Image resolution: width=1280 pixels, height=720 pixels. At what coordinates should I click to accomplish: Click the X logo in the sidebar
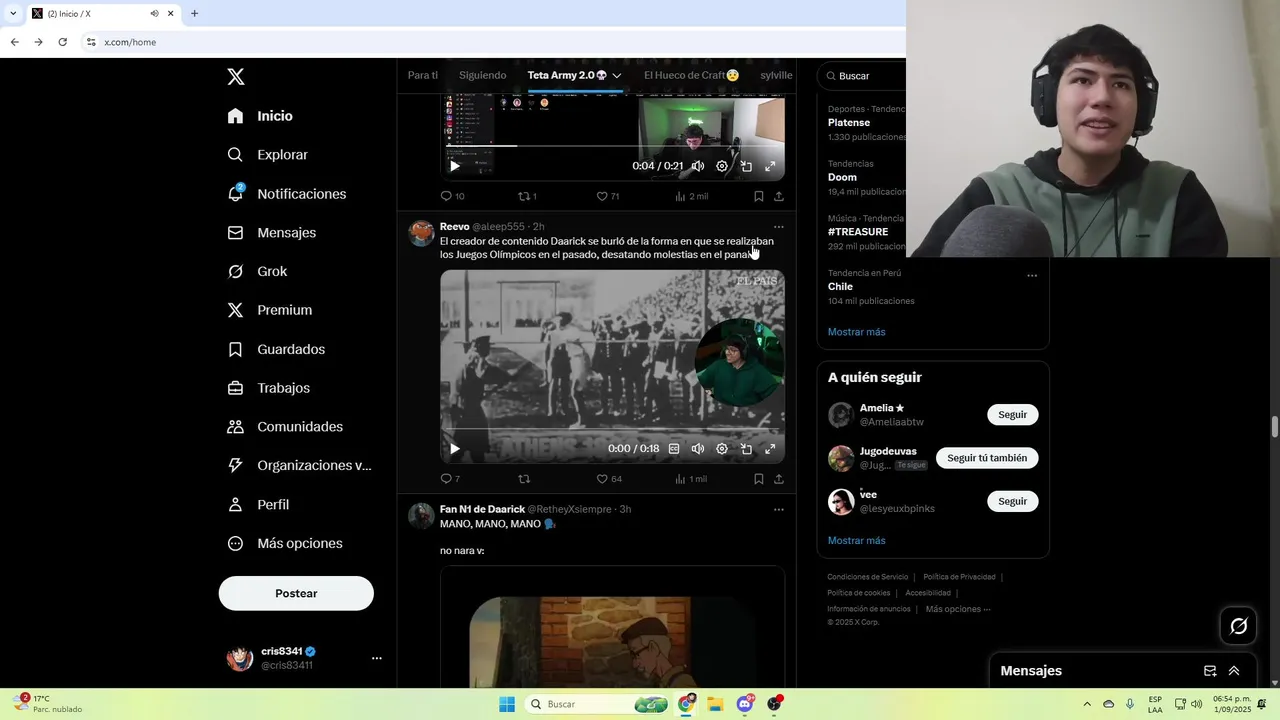pyautogui.click(x=236, y=77)
